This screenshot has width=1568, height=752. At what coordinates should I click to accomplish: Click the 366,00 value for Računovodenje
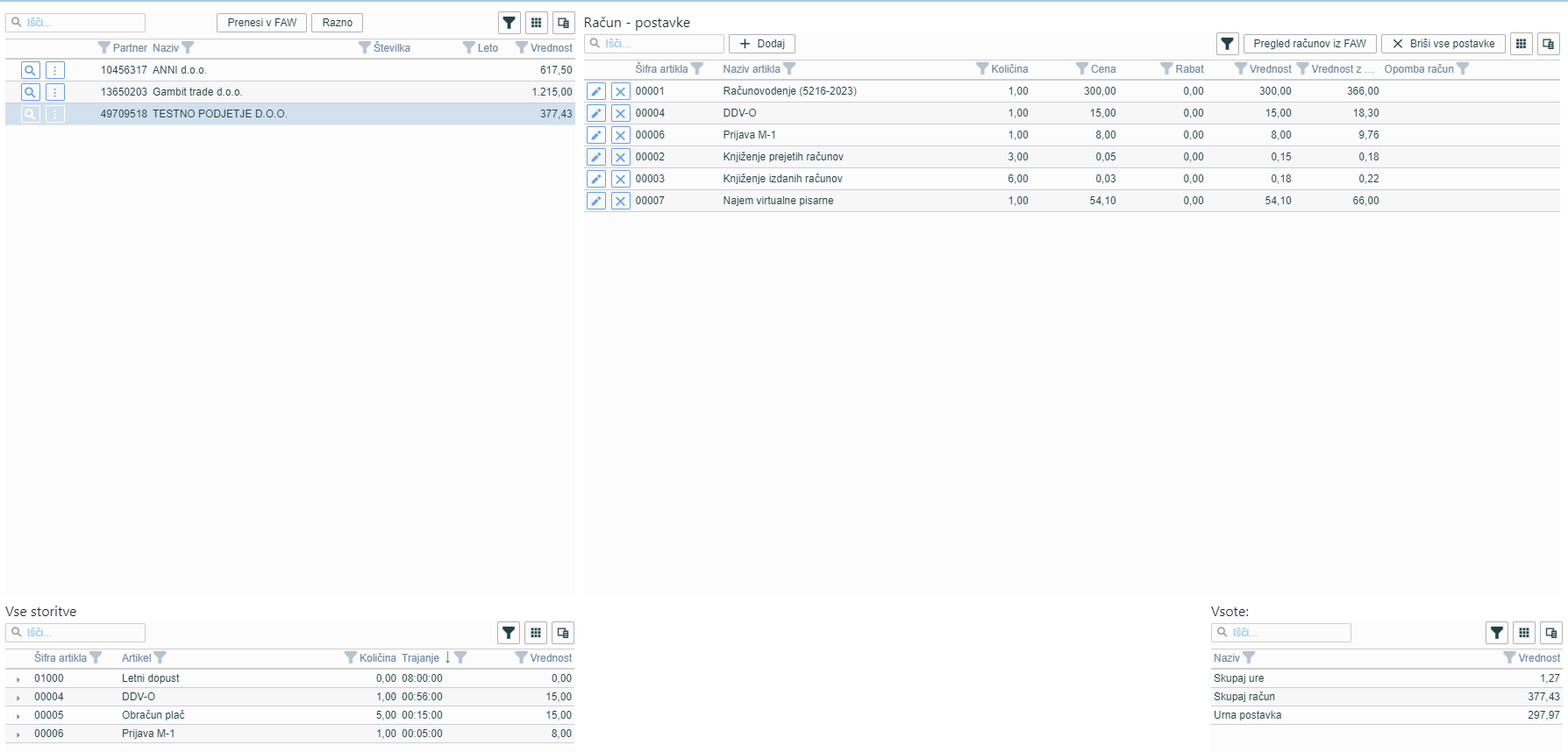1363,91
